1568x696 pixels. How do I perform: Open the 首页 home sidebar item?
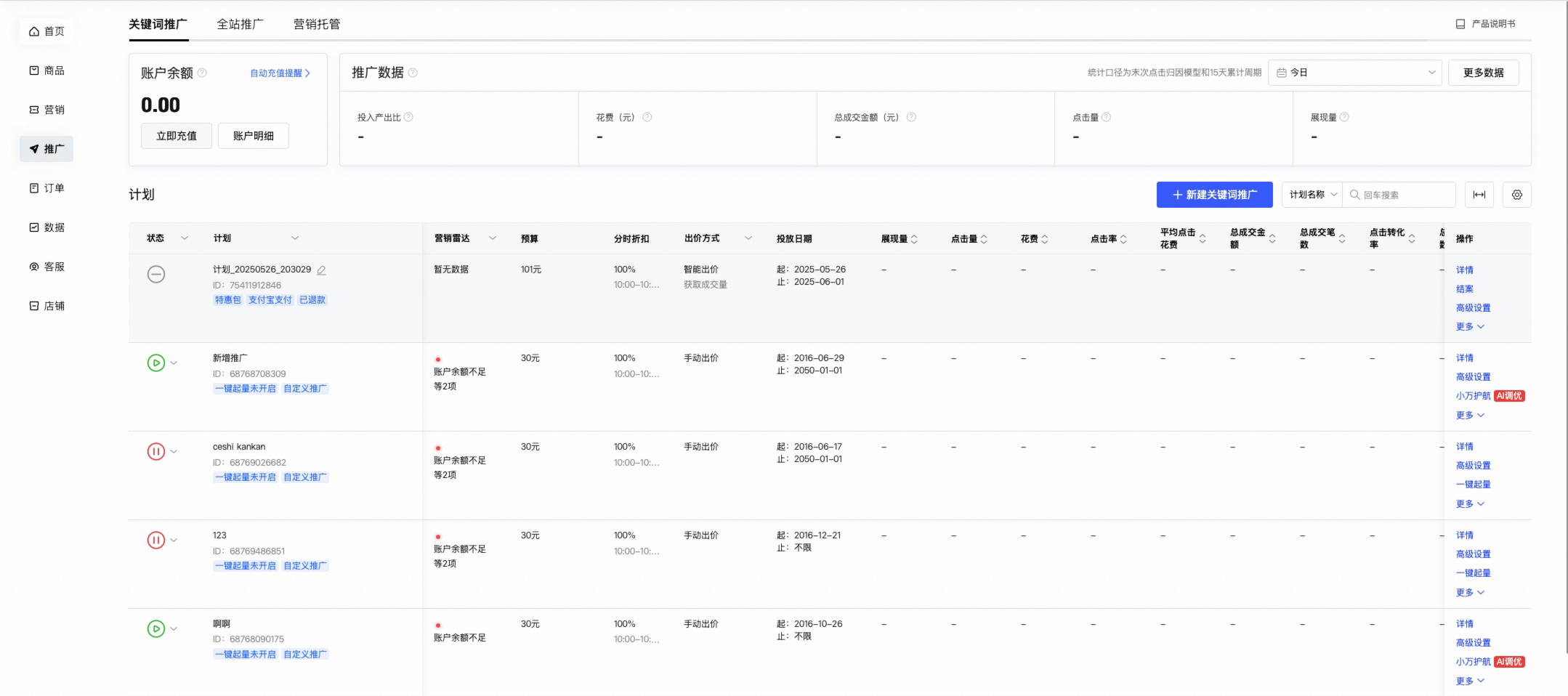(x=47, y=31)
